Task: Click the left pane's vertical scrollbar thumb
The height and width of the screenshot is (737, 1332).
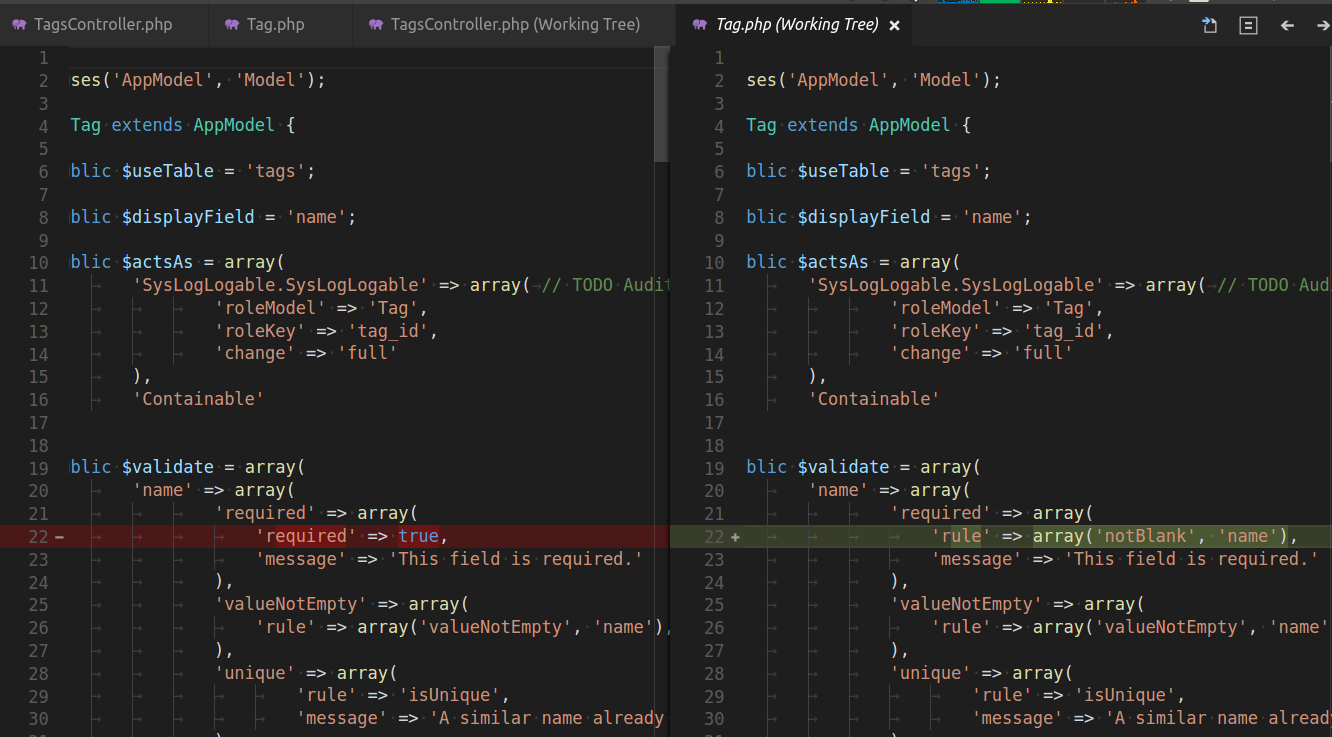Action: (661, 104)
